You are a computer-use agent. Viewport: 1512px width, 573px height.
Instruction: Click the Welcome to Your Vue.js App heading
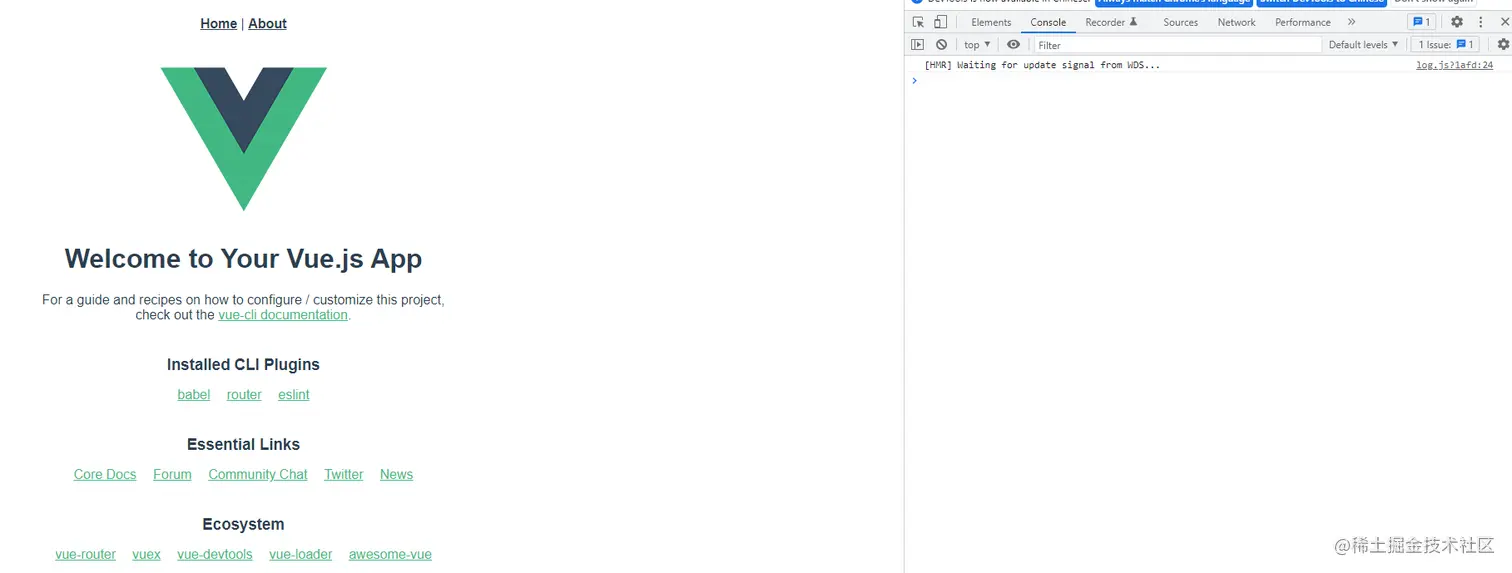click(x=243, y=259)
